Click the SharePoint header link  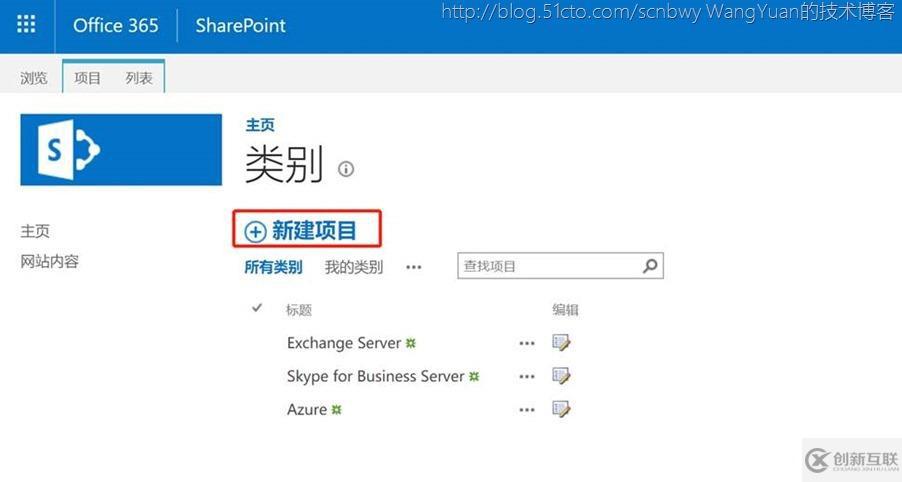coord(240,25)
